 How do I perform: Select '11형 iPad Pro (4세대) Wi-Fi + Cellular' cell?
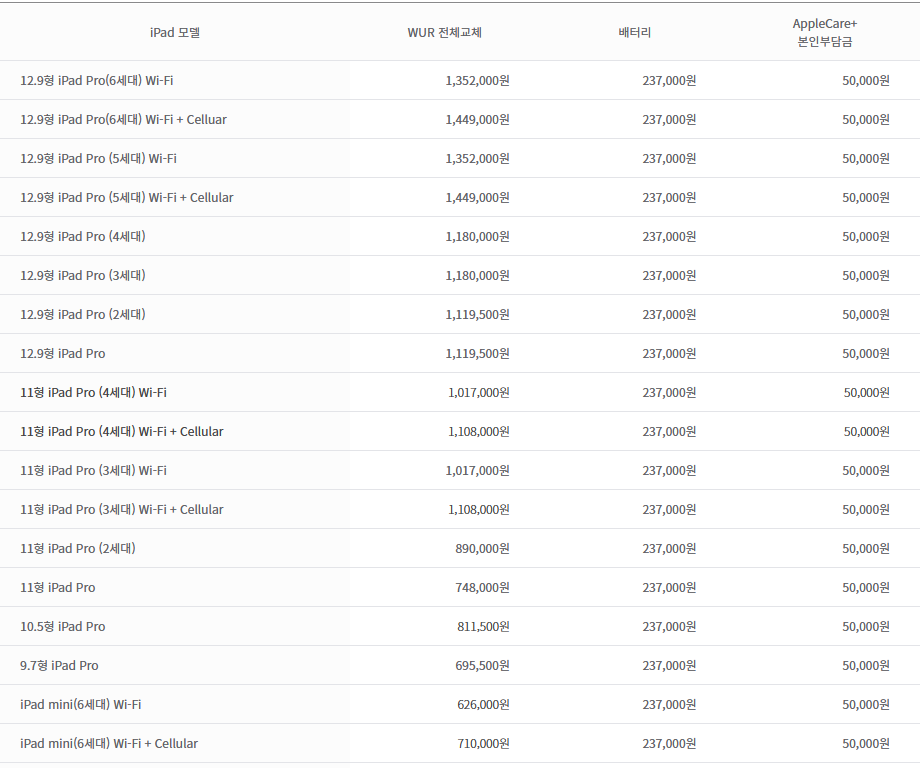pyautogui.click(x=122, y=432)
